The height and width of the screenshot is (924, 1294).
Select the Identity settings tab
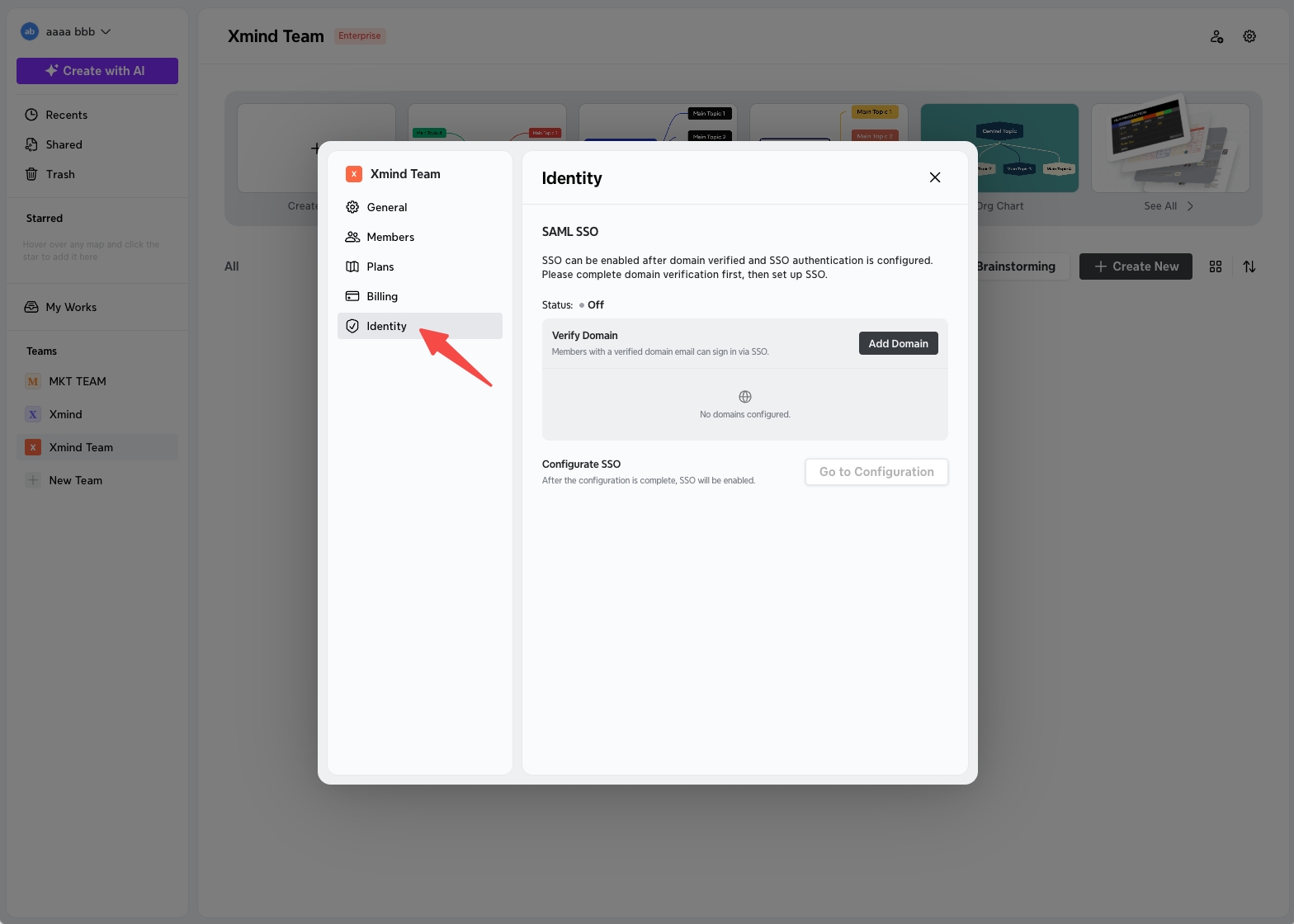(x=420, y=326)
